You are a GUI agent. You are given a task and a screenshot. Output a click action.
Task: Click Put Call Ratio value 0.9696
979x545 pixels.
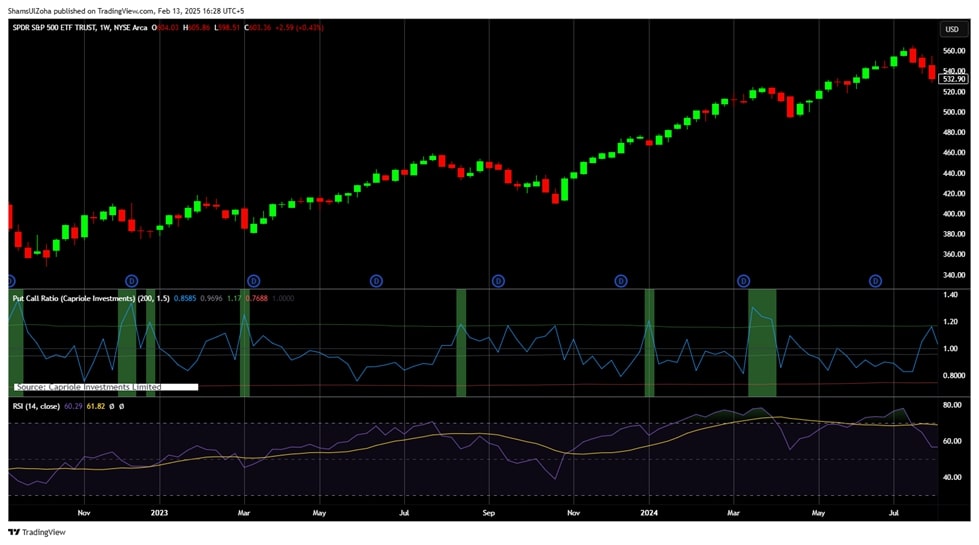click(211, 298)
